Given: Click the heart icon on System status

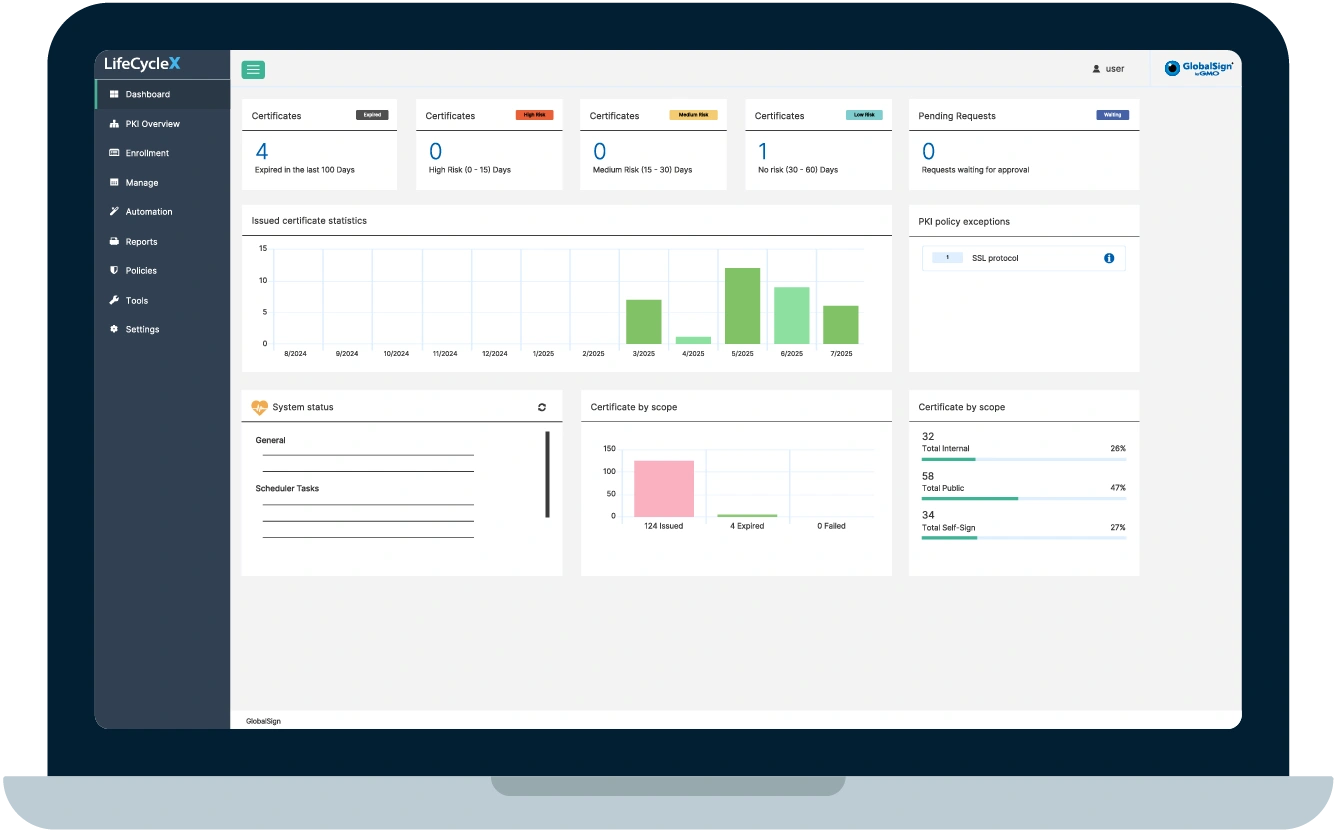Looking at the screenshot, I should [260, 407].
